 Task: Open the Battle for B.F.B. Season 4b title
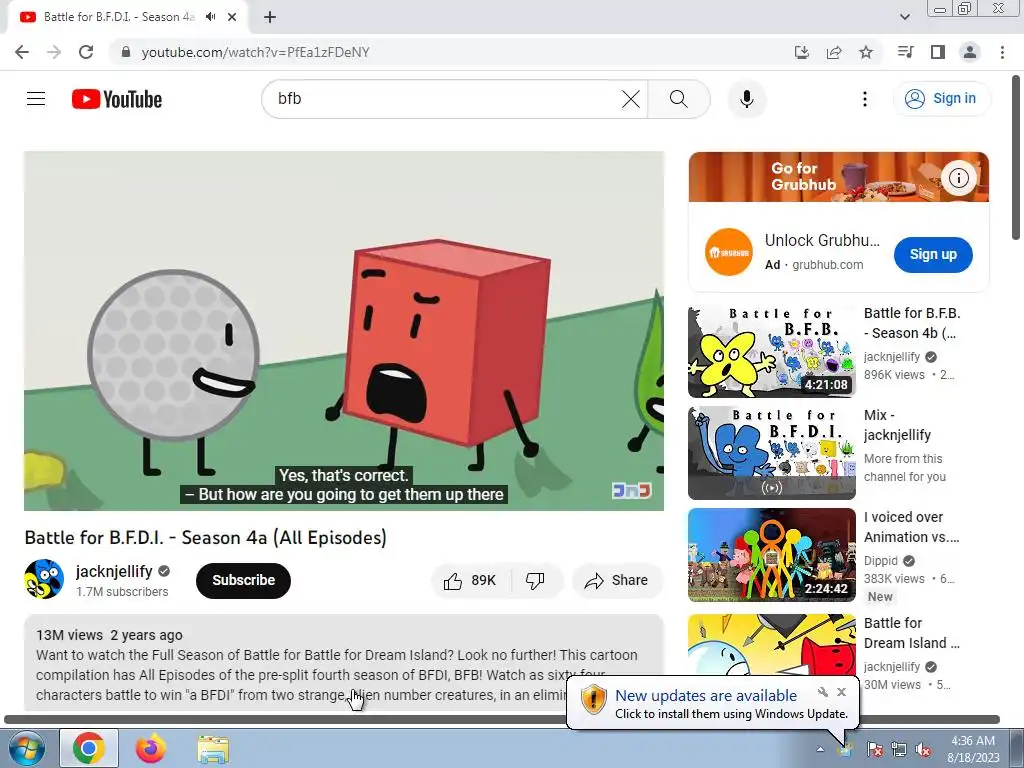pyautogui.click(x=912, y=323)
